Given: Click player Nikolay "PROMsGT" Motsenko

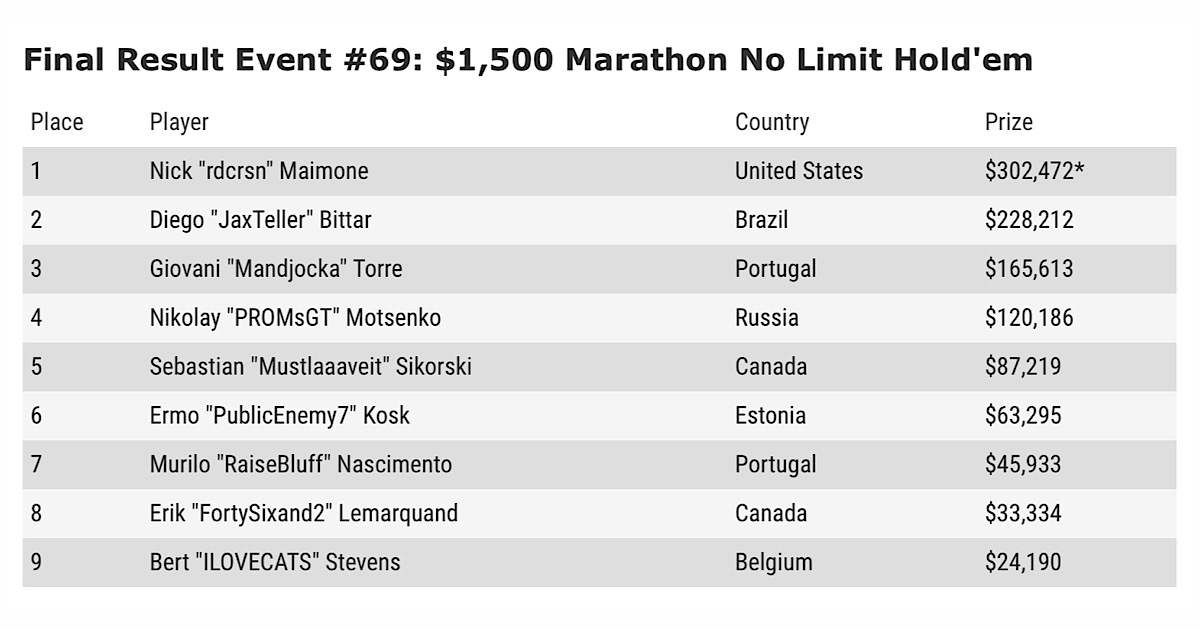Looking at the screenshot, I should 295,318.
